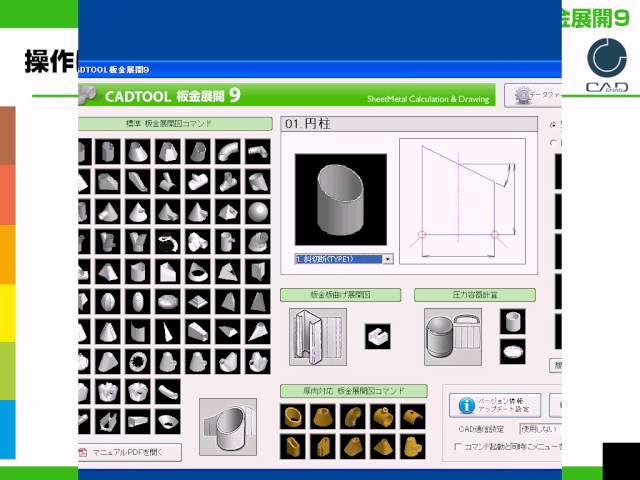Open the データファ... gear button
The height and width of the screenshot is (480, 640).
click(x=533, y=96)
